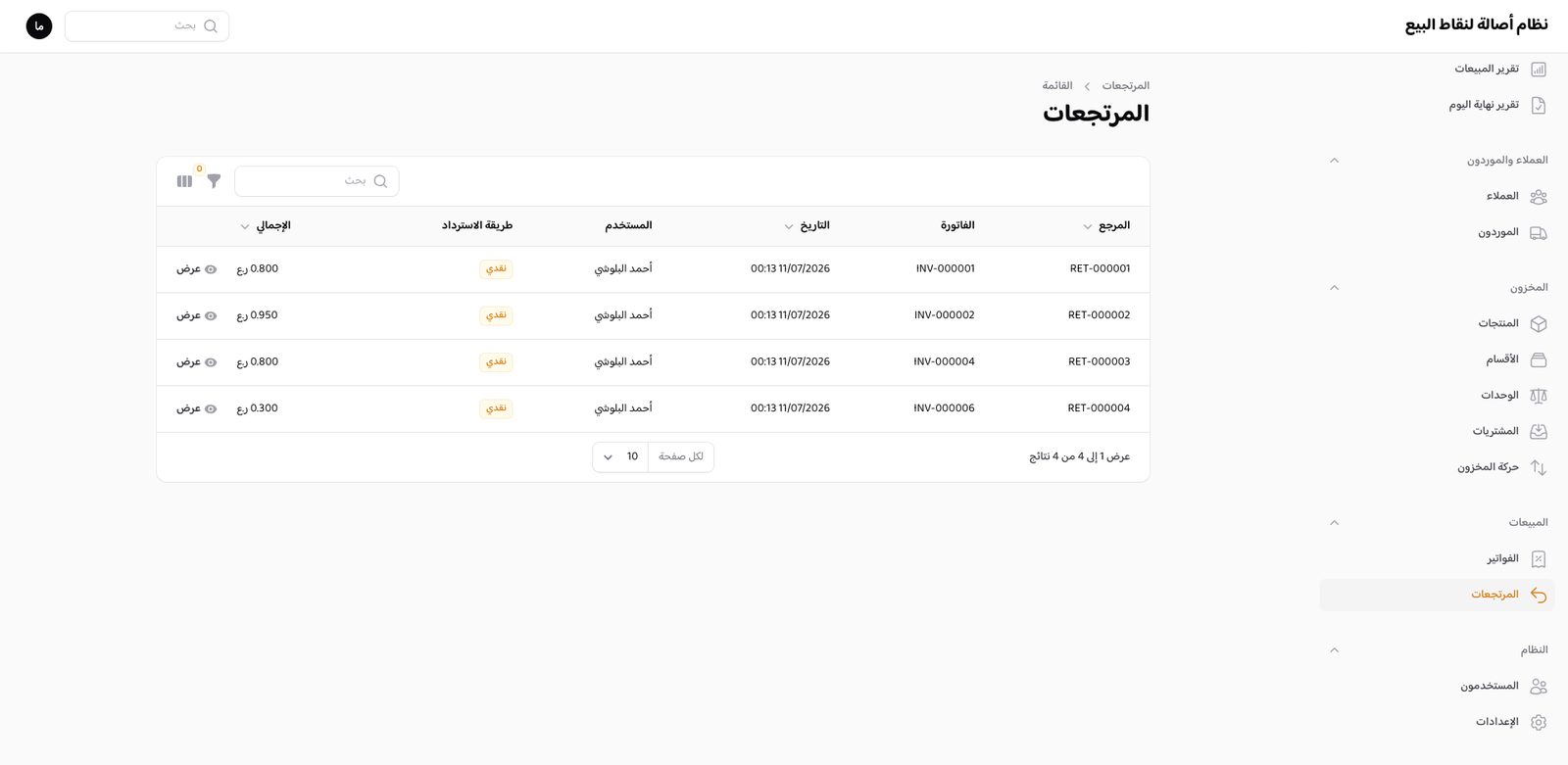Image resolution: width=1568 pixels, height=765 pixels.
Task: Click the top bar search magnifier icon
Action: point(211,26)
